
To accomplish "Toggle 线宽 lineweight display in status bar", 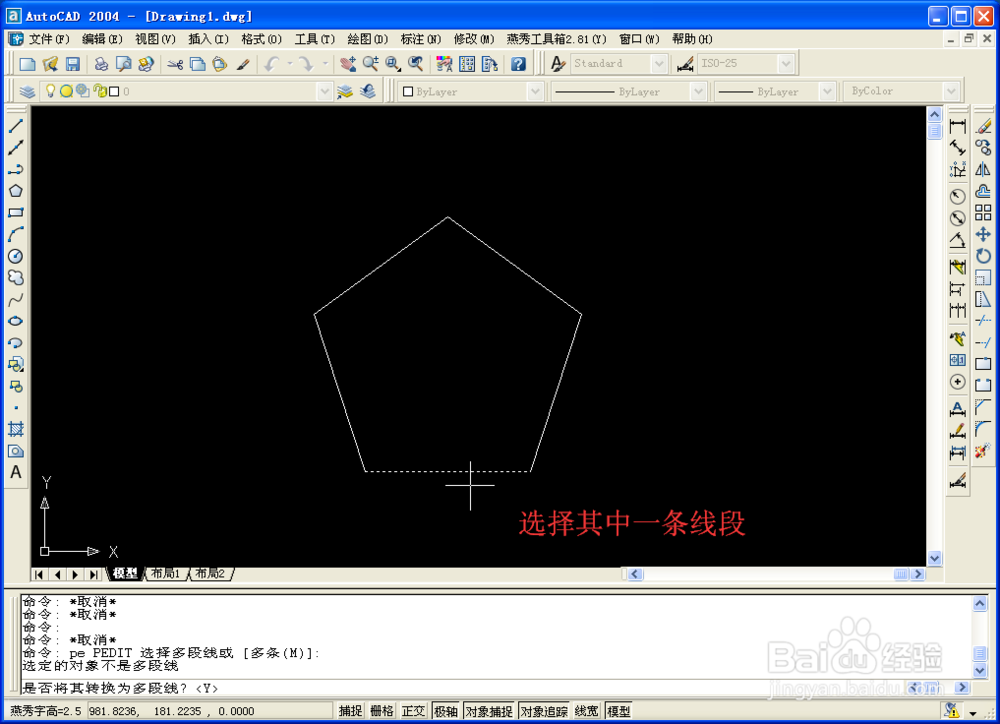I will point(587,711).
